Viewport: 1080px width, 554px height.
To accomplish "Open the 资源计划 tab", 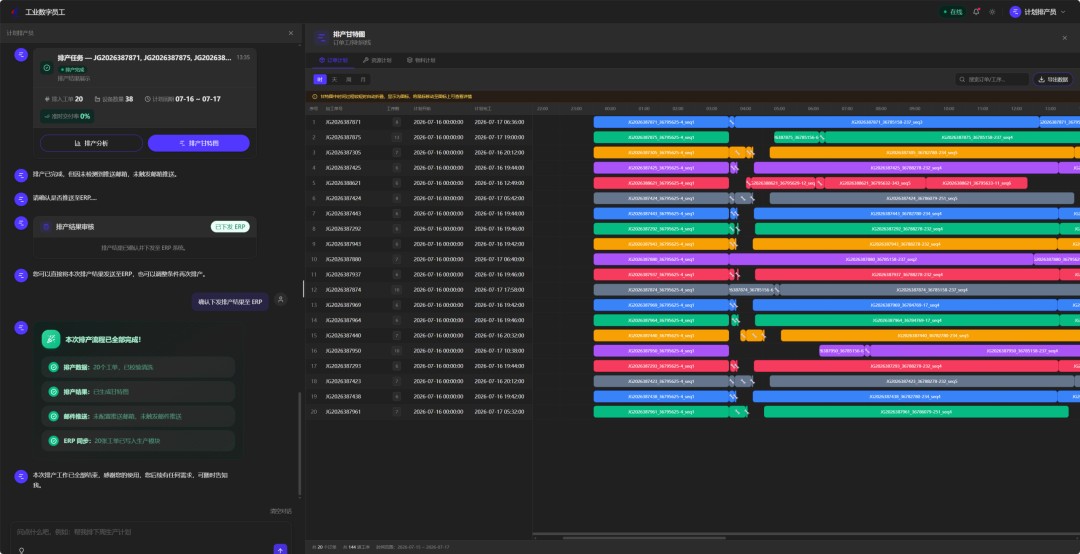I will pyautogui.click(x=377, y=60).
